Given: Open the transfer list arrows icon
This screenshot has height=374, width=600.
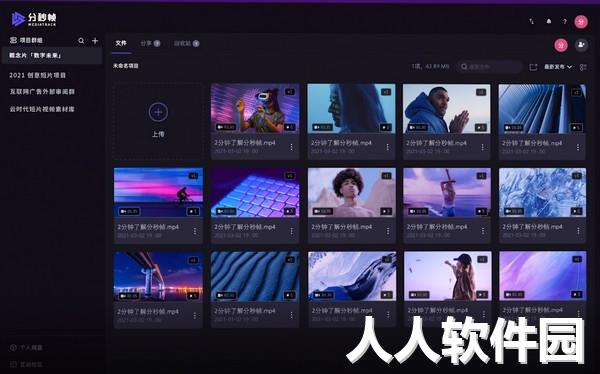Looking at the screenshot, I should (532, 21).
